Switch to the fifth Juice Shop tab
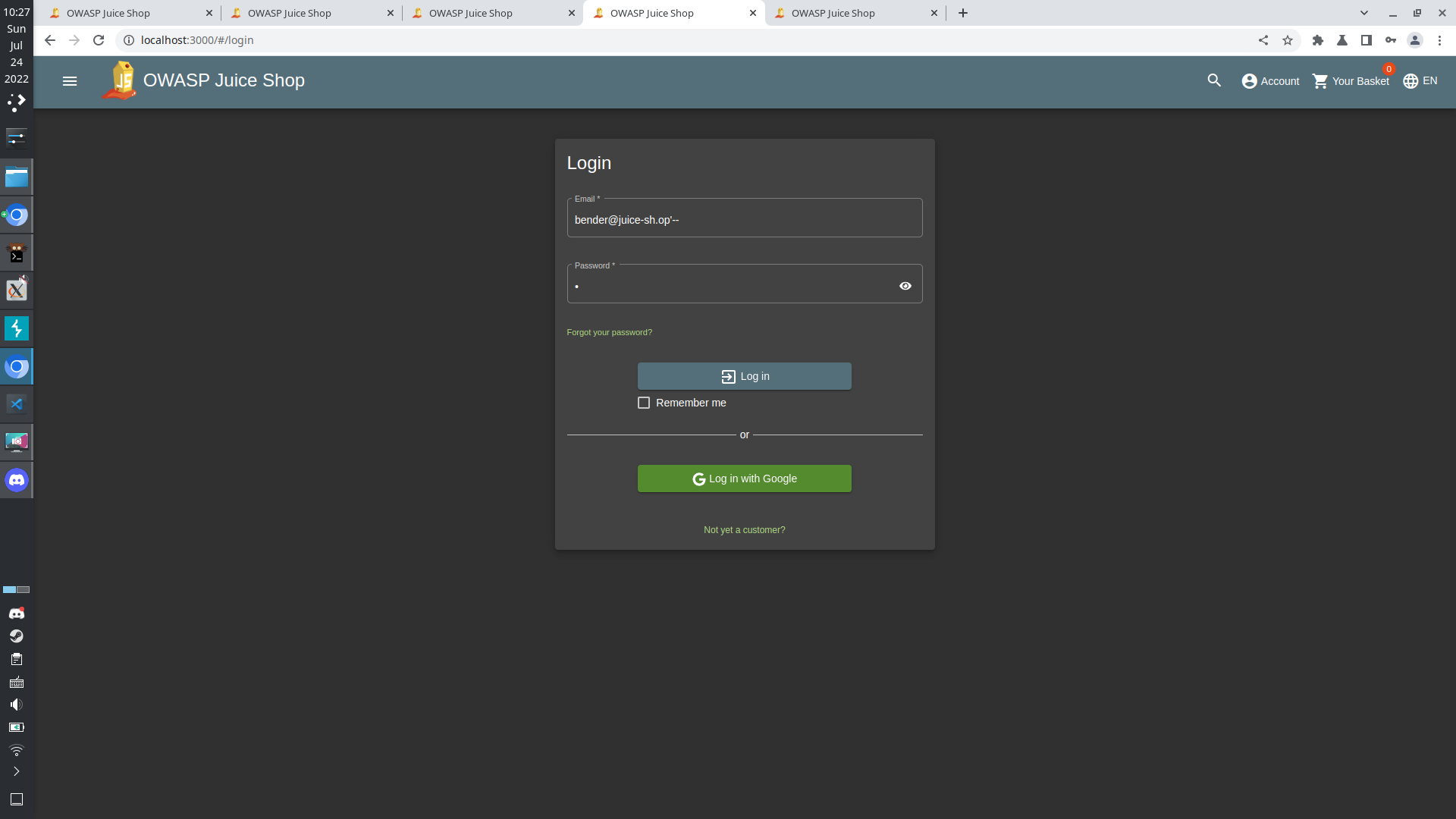The height and width of the screenshot is (819, 1456). 854,13
